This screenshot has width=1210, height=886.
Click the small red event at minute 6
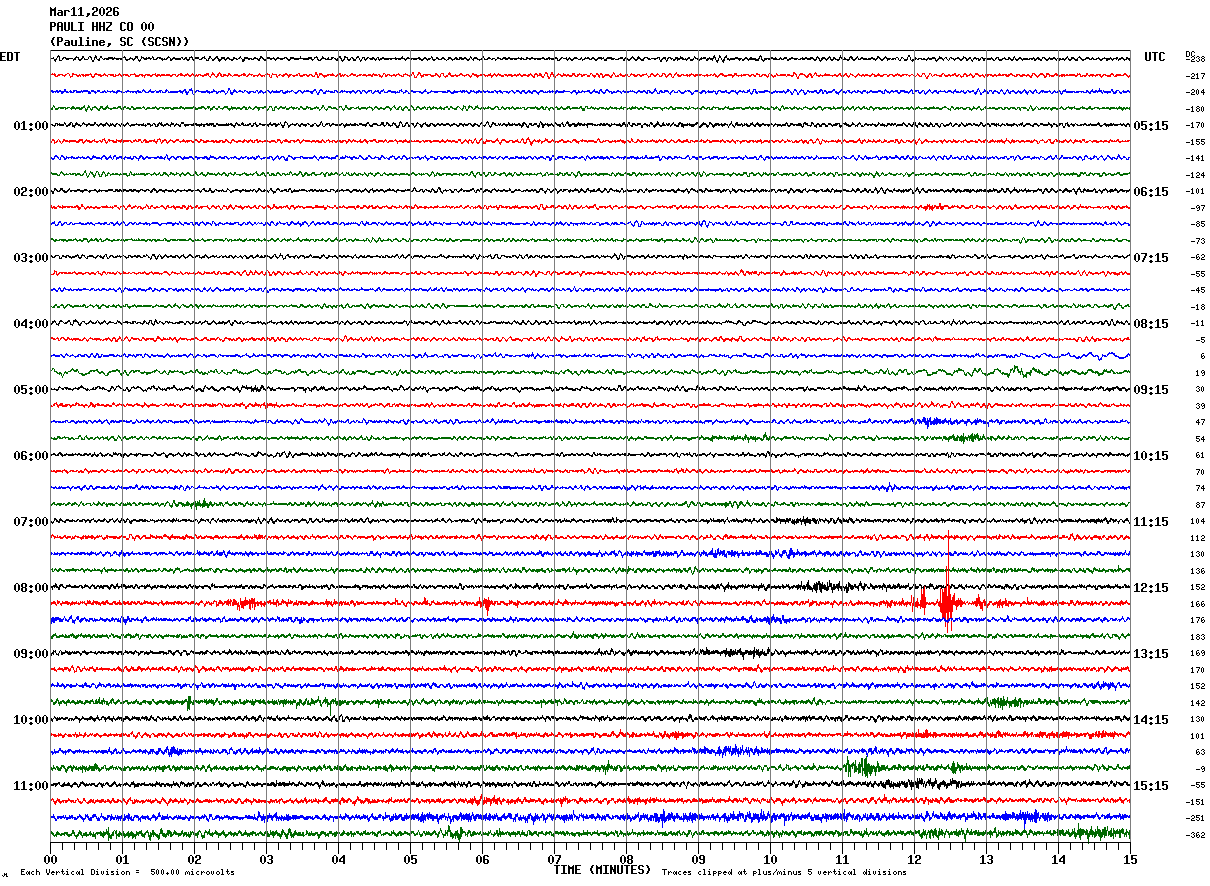tap(486, 603)
